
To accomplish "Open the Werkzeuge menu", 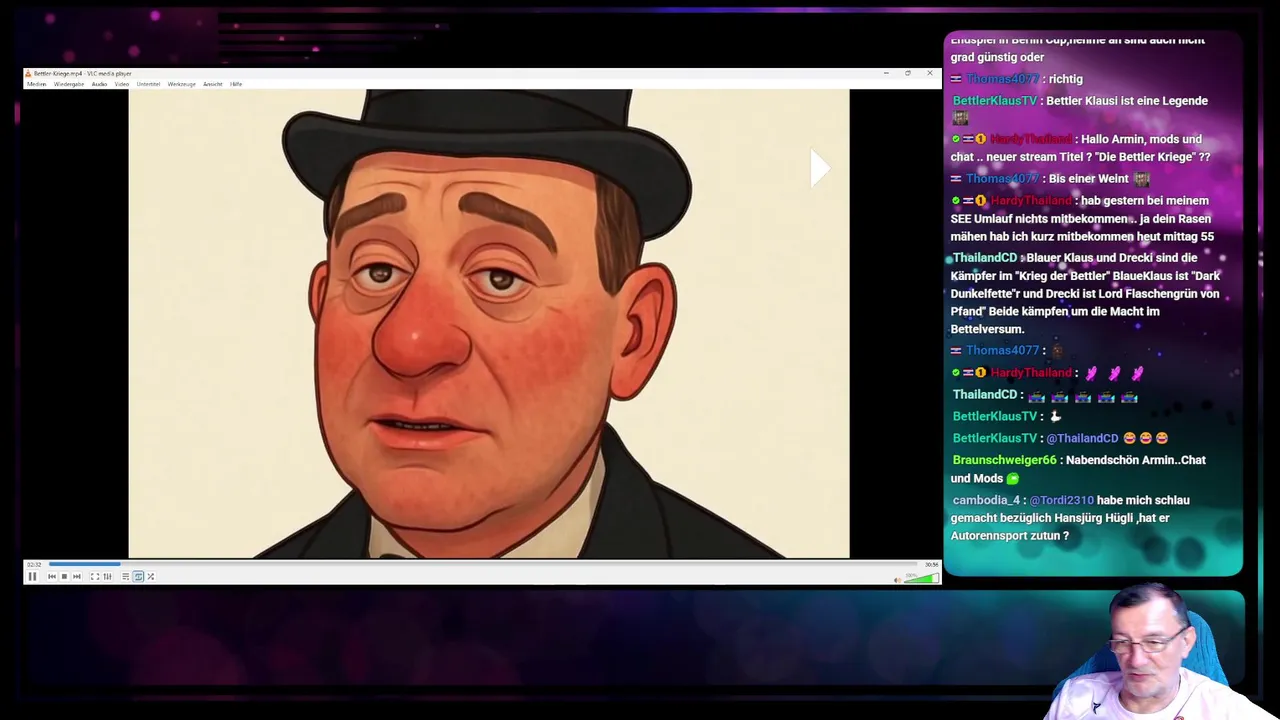I will pyautogui.click(x=181, y=84).
